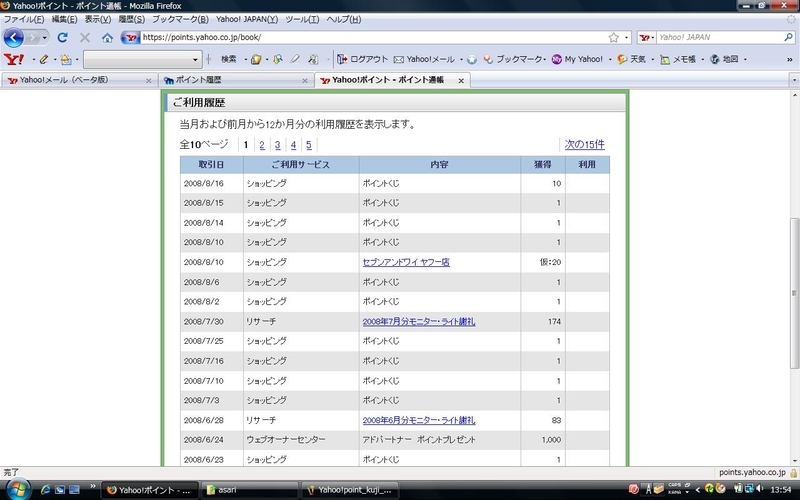Click the ログアウト logout toolbar button

363,59
